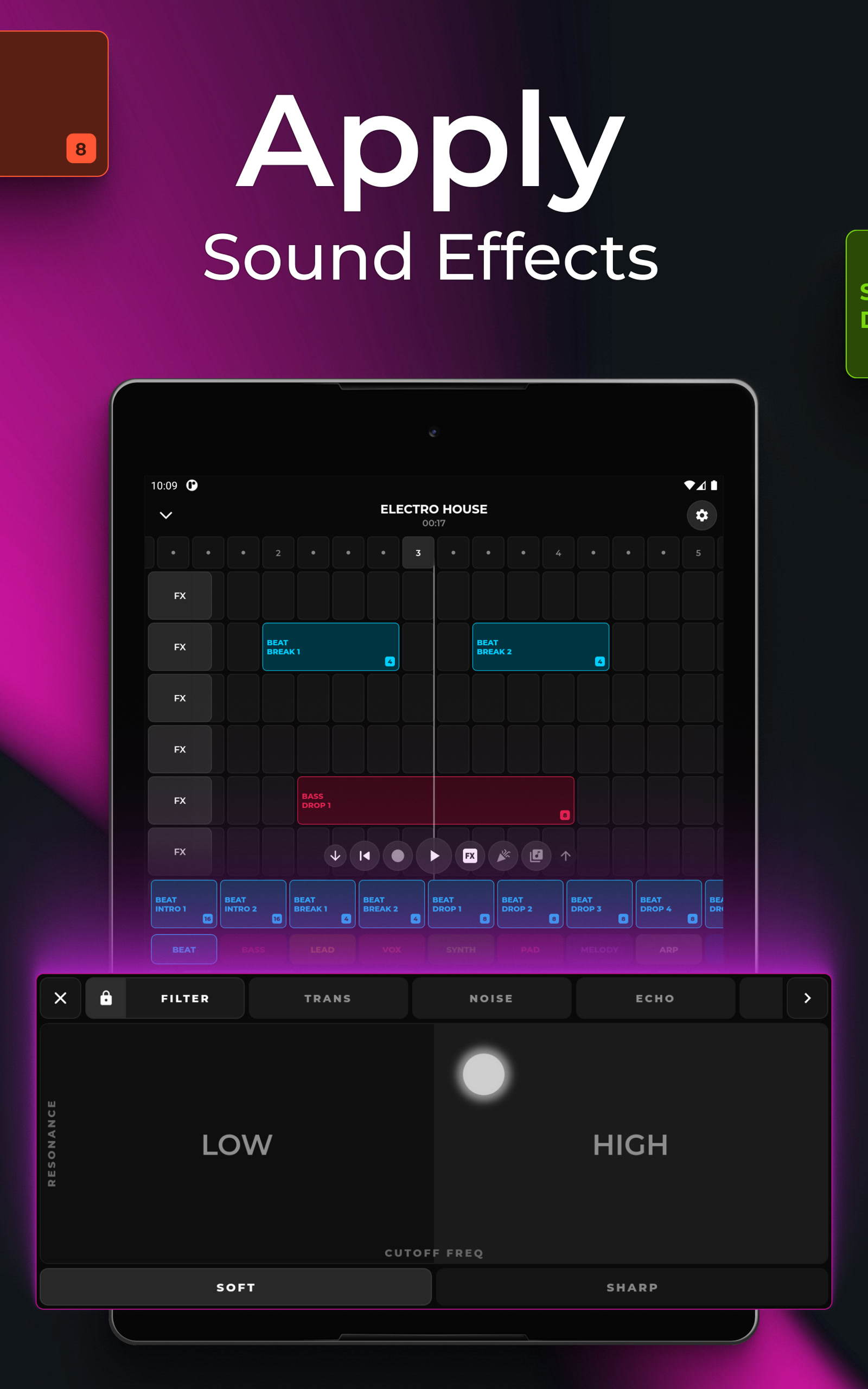Select the FX effects icon in transport bar
This screenshot has height=1389, width=868.
[x=470, y=856]
